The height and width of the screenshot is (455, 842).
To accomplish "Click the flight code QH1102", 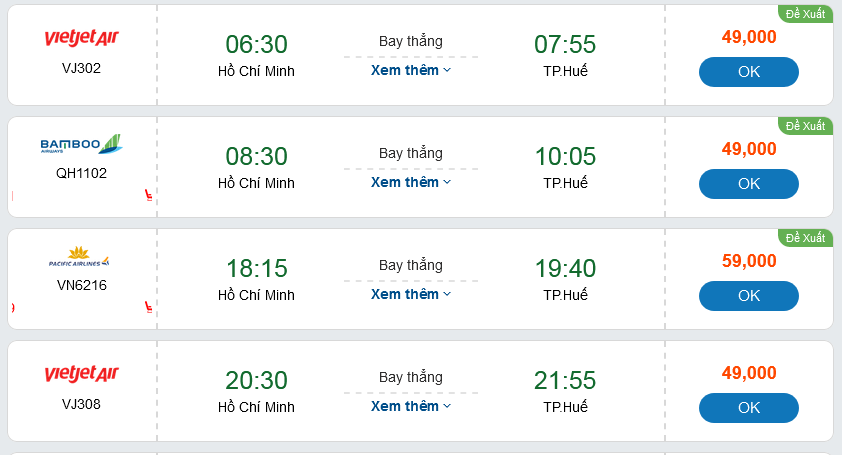I will 82,173.
